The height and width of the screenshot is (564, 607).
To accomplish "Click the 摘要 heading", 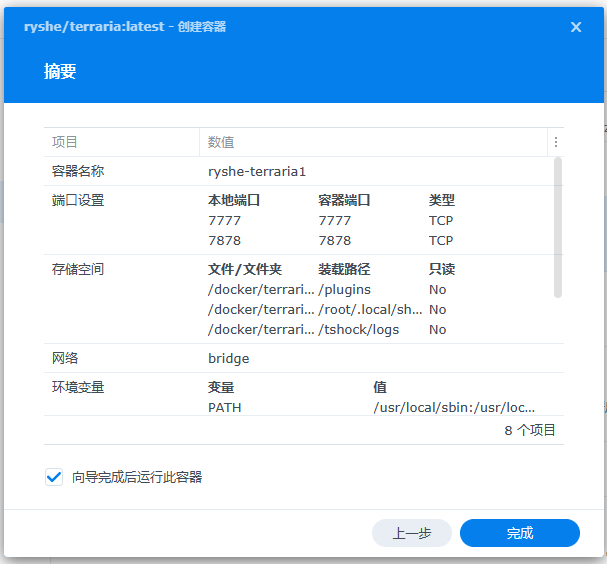I will (x=60, y=71).
